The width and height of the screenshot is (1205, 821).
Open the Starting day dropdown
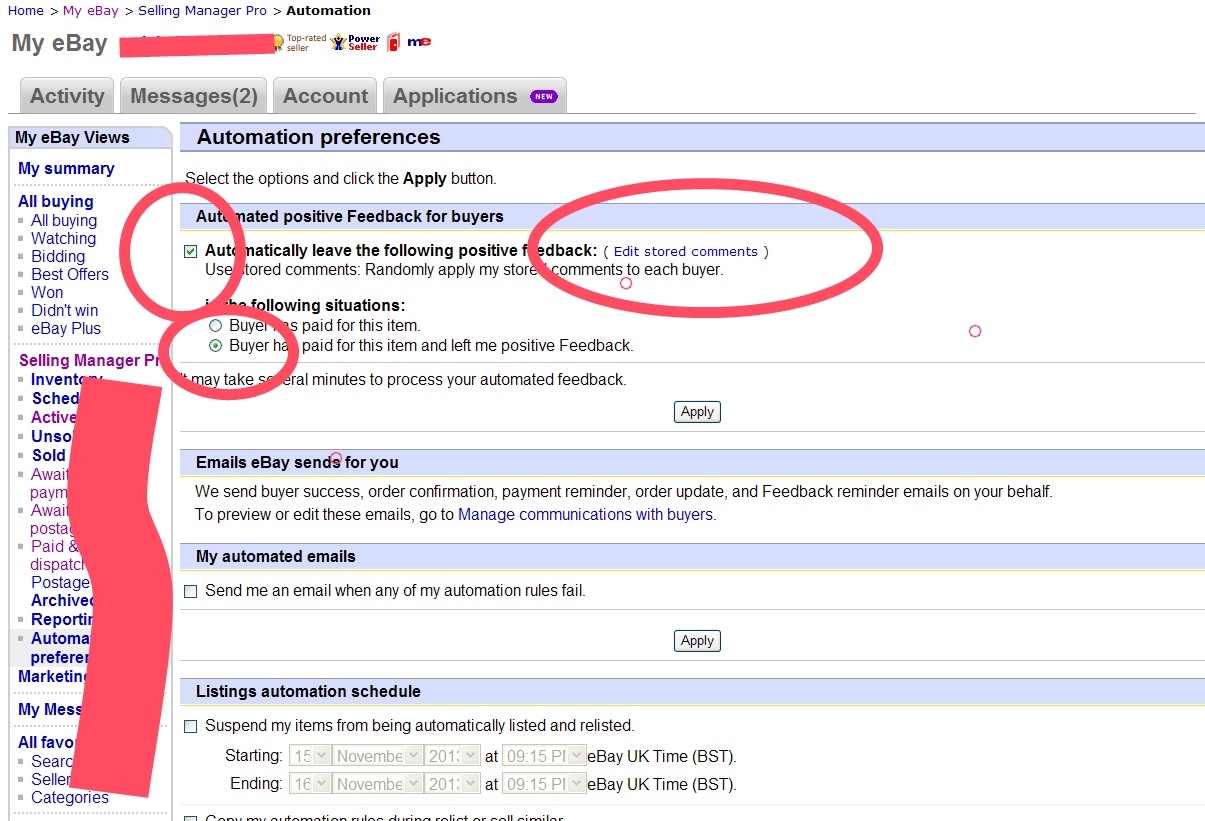point(310,756)
